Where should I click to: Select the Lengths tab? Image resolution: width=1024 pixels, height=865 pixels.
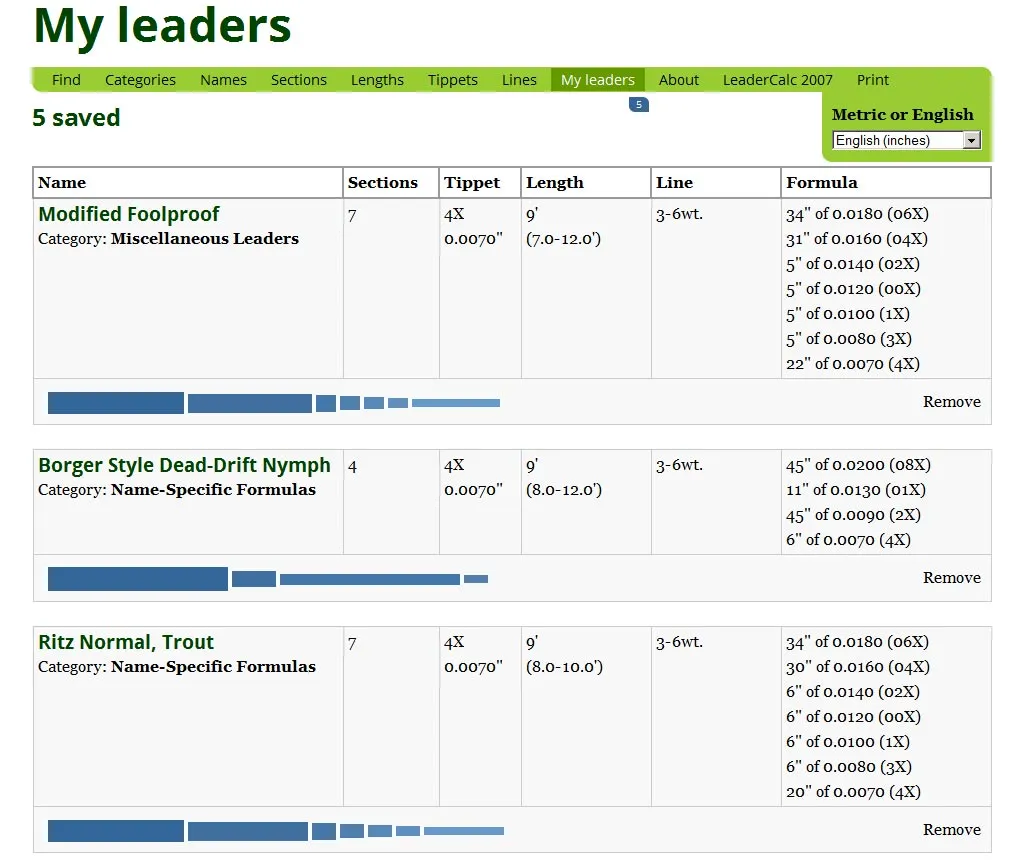[x=377, y=80]
